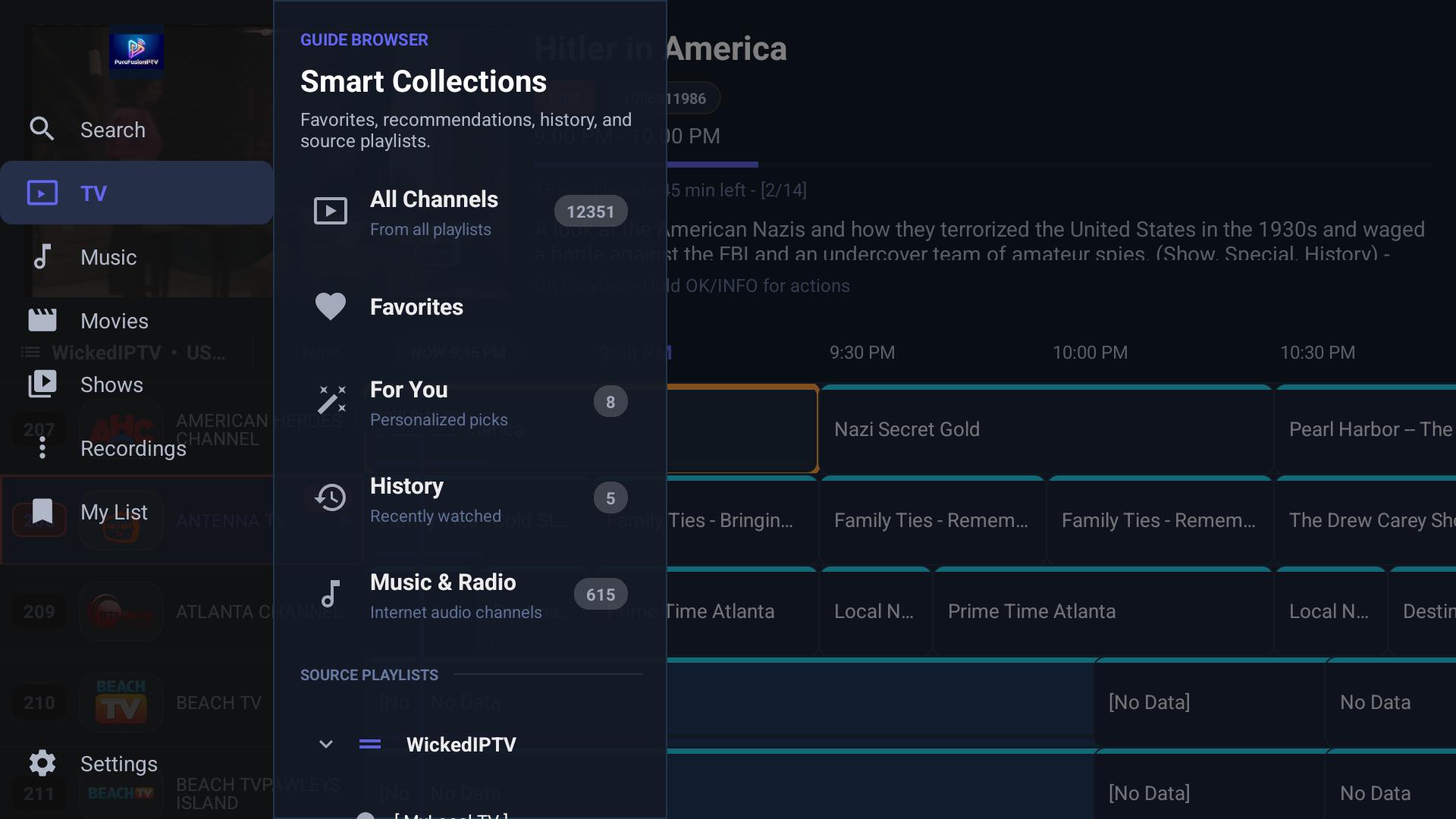Select Nazi Secret Gold program
1456x819 pixels.
pos(1046,429)
